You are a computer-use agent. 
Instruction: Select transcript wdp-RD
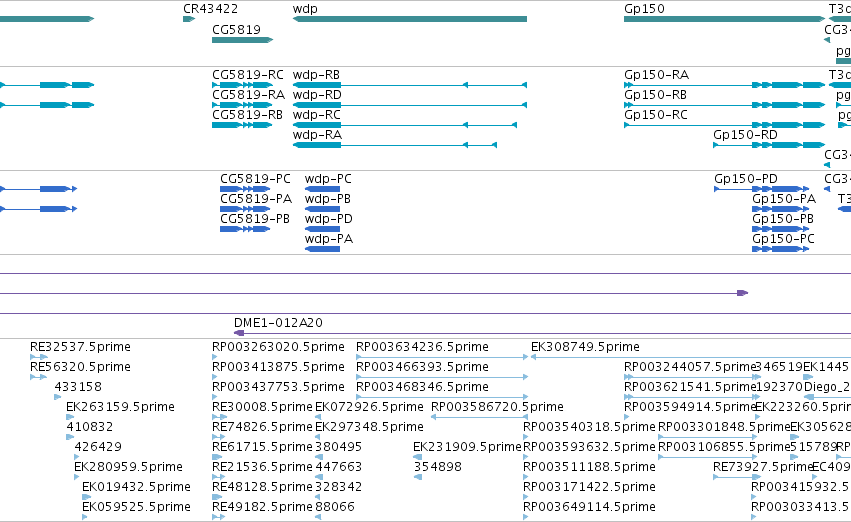tap(317, 95)
